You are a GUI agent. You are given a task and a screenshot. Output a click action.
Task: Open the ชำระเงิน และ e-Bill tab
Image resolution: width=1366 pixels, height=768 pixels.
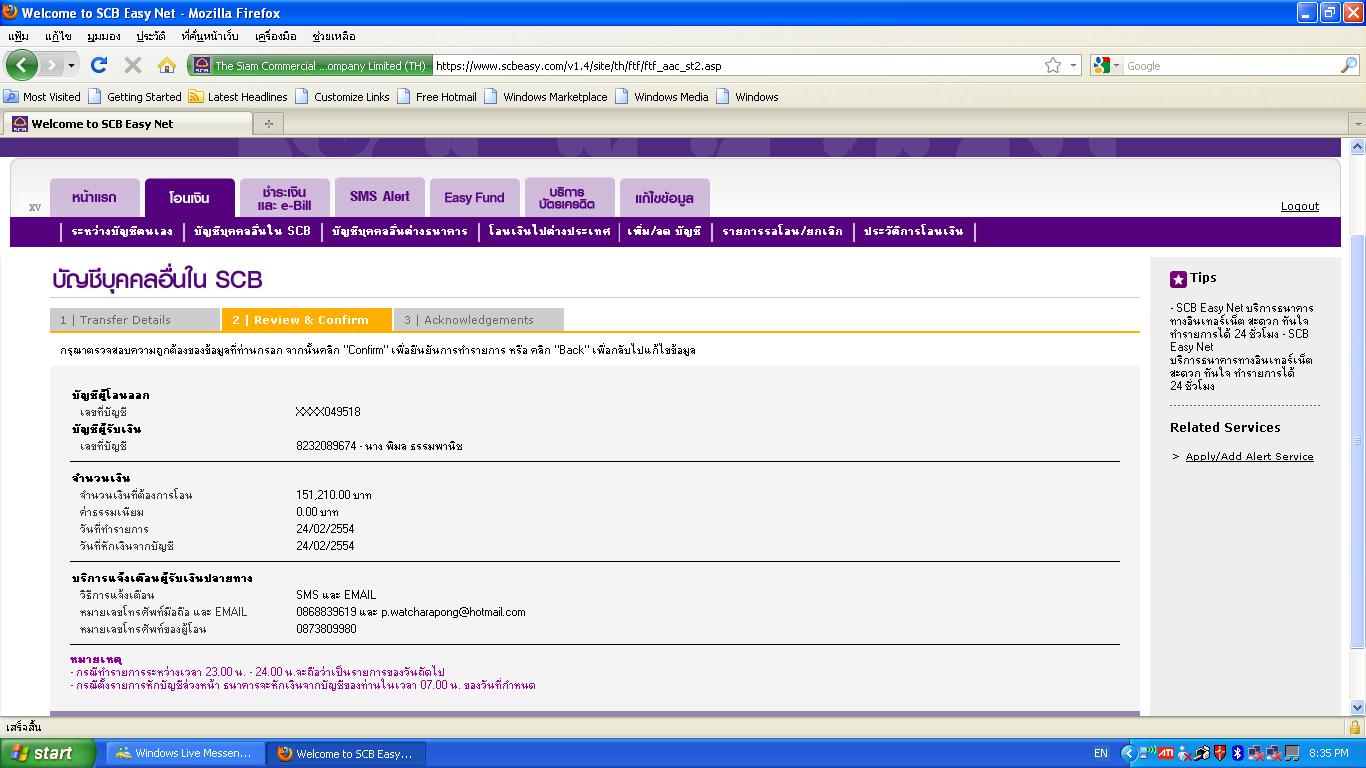pyautogui.click(x=284, y=198)
